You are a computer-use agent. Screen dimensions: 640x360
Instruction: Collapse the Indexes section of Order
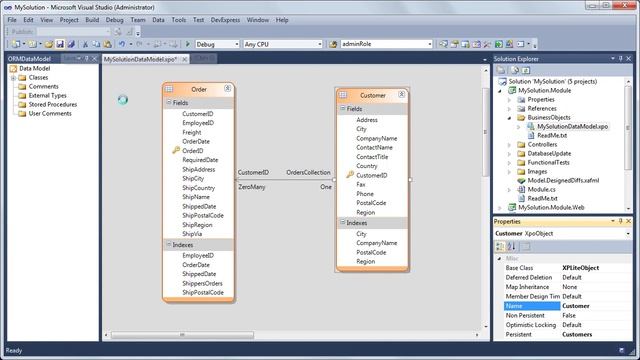tap(169, 244)
